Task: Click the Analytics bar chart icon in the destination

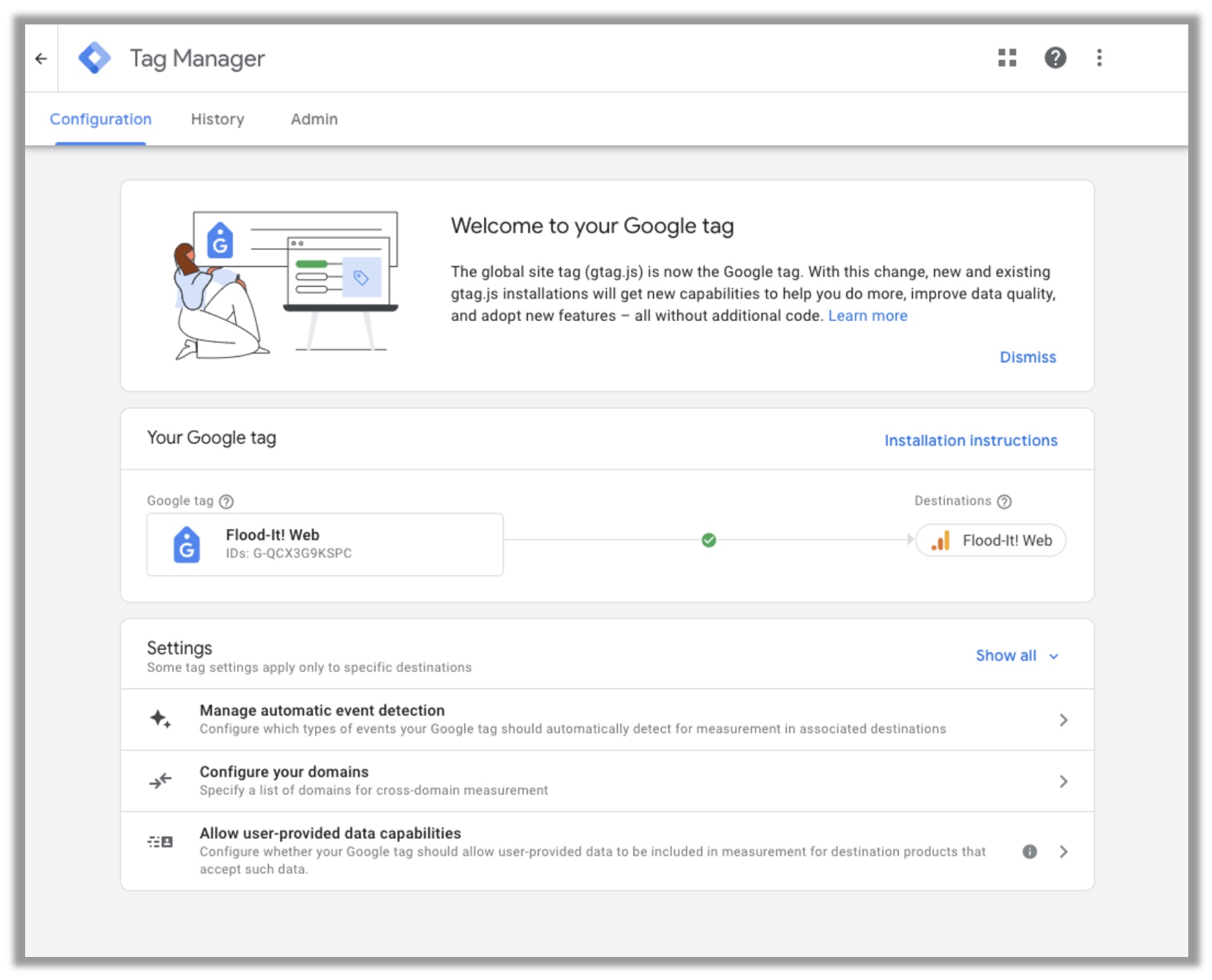Action: pyautogui.click(x=940, y=540)
